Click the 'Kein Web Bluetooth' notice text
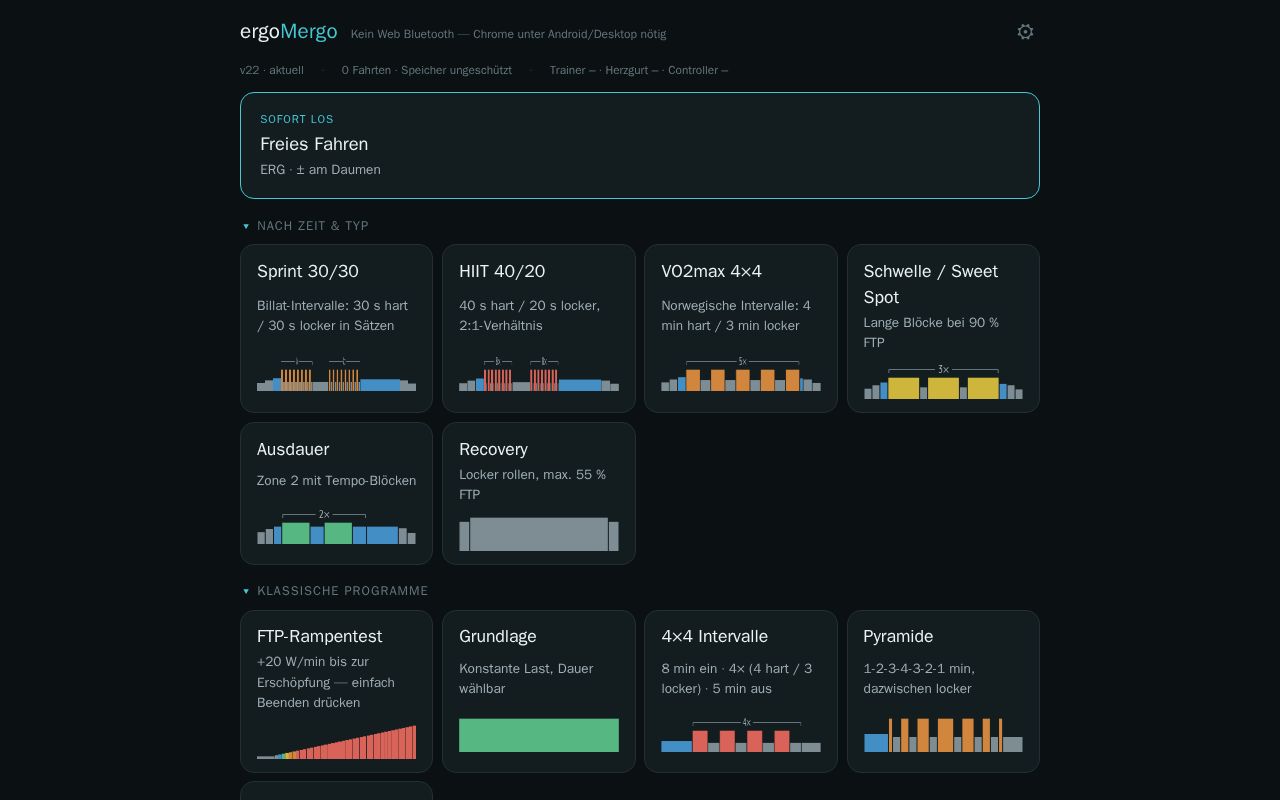Screen dimensions: 1280x800 [508, 34]
